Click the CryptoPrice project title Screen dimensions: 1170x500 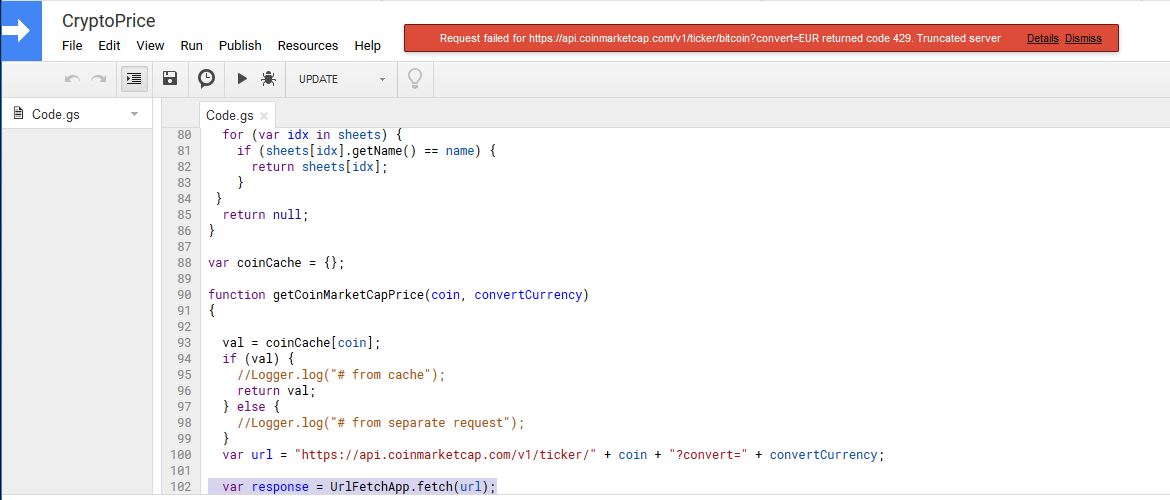(109, 22)
